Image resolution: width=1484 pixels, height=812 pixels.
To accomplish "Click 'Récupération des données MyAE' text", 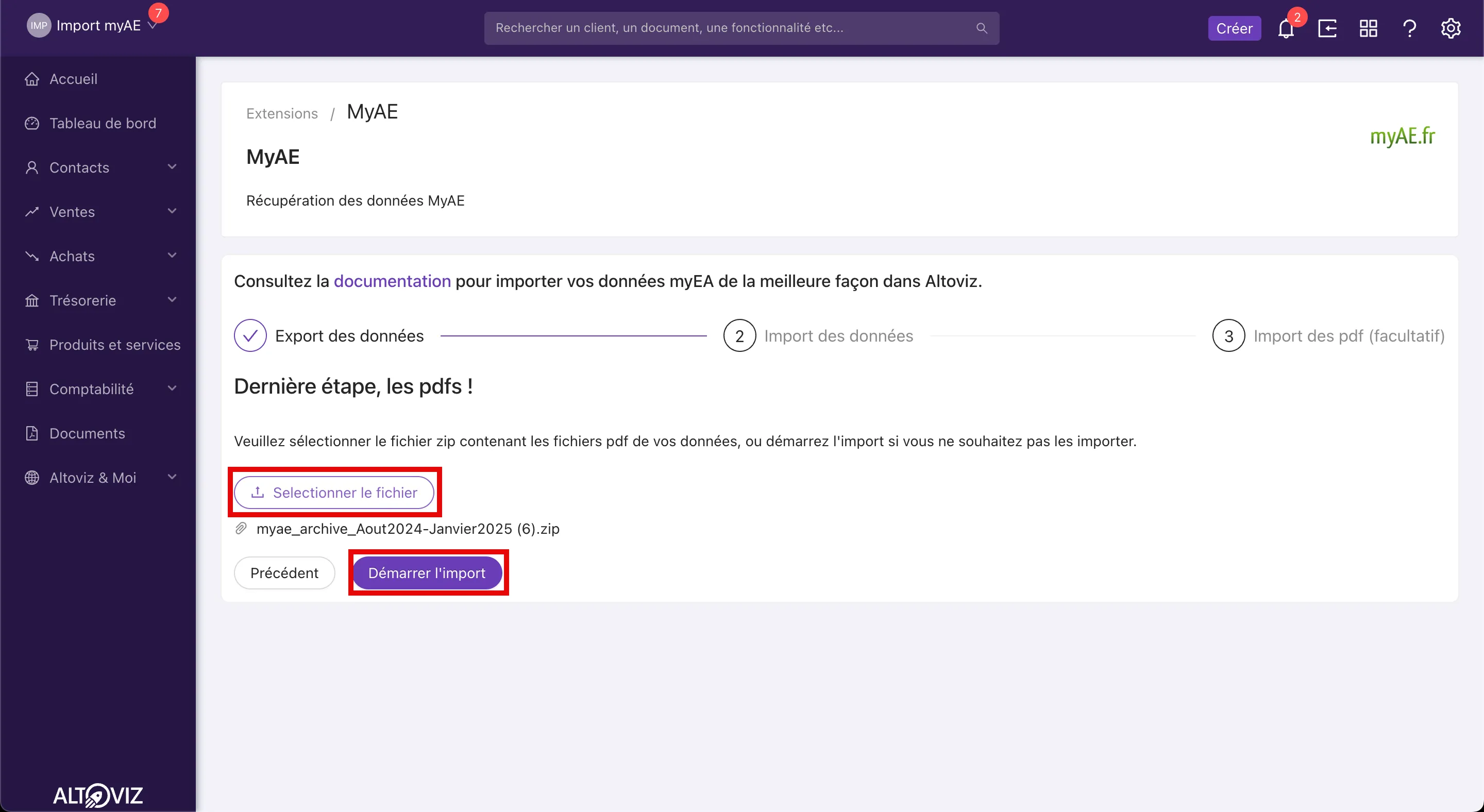I will (355, 200).
